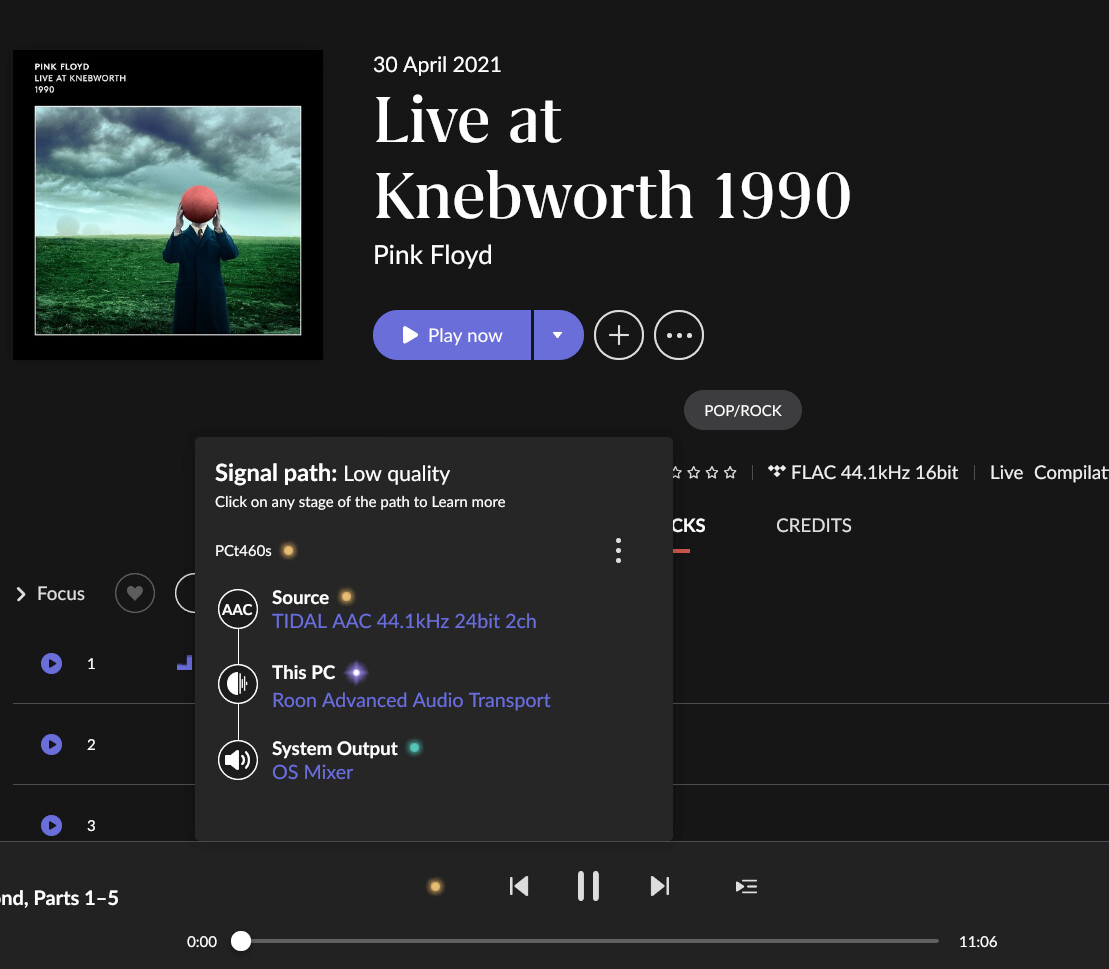Click the Play now button
Image resolution: width=1109 pixels, height=969 pixels.
coord(452,335)
